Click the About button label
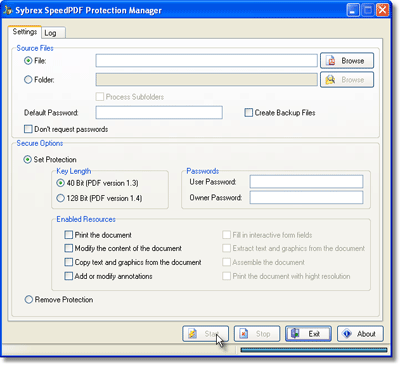 coord(366,334)
